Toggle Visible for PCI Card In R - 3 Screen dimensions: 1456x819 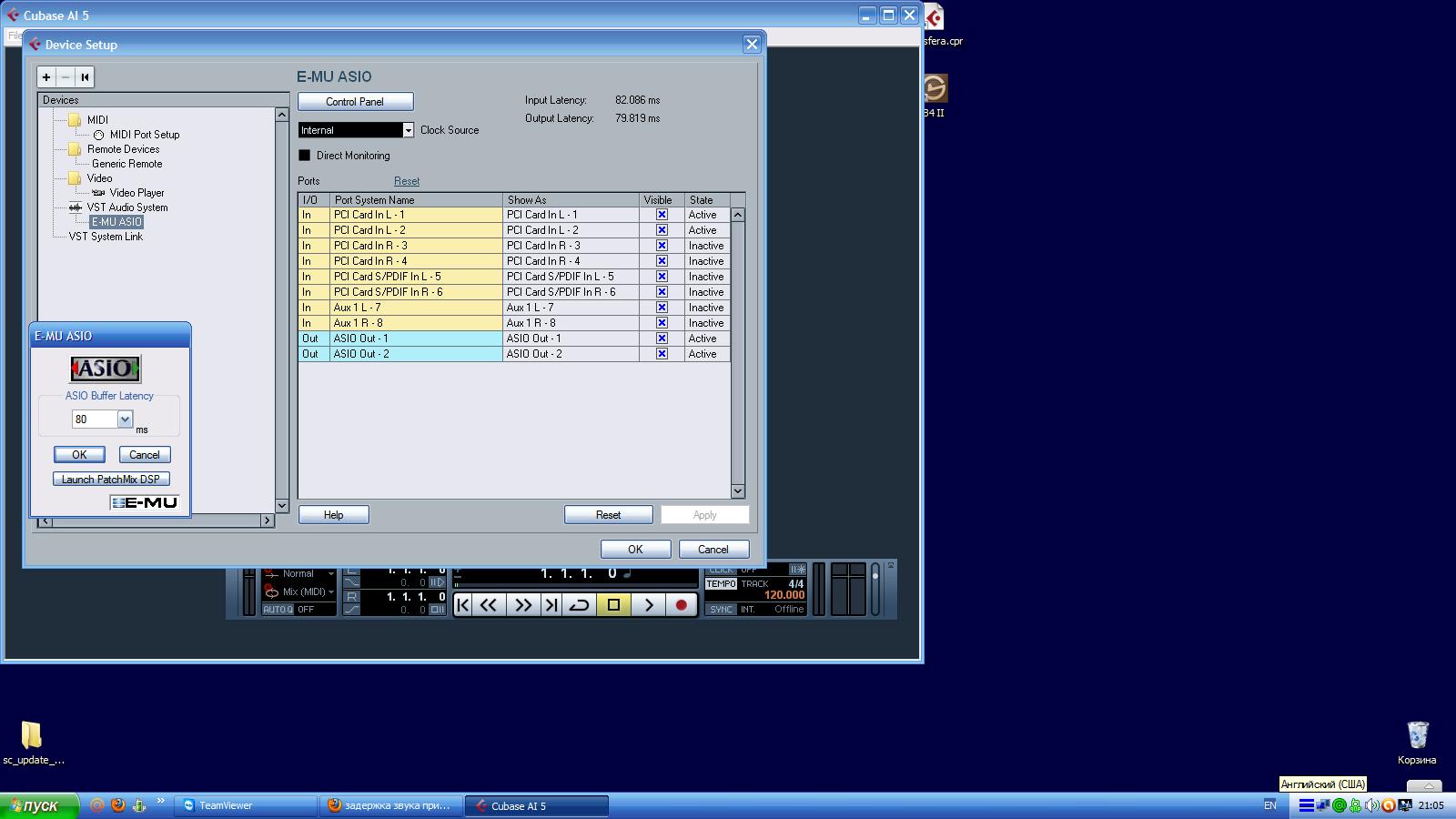pyautogui.click(x=662, y=246)
